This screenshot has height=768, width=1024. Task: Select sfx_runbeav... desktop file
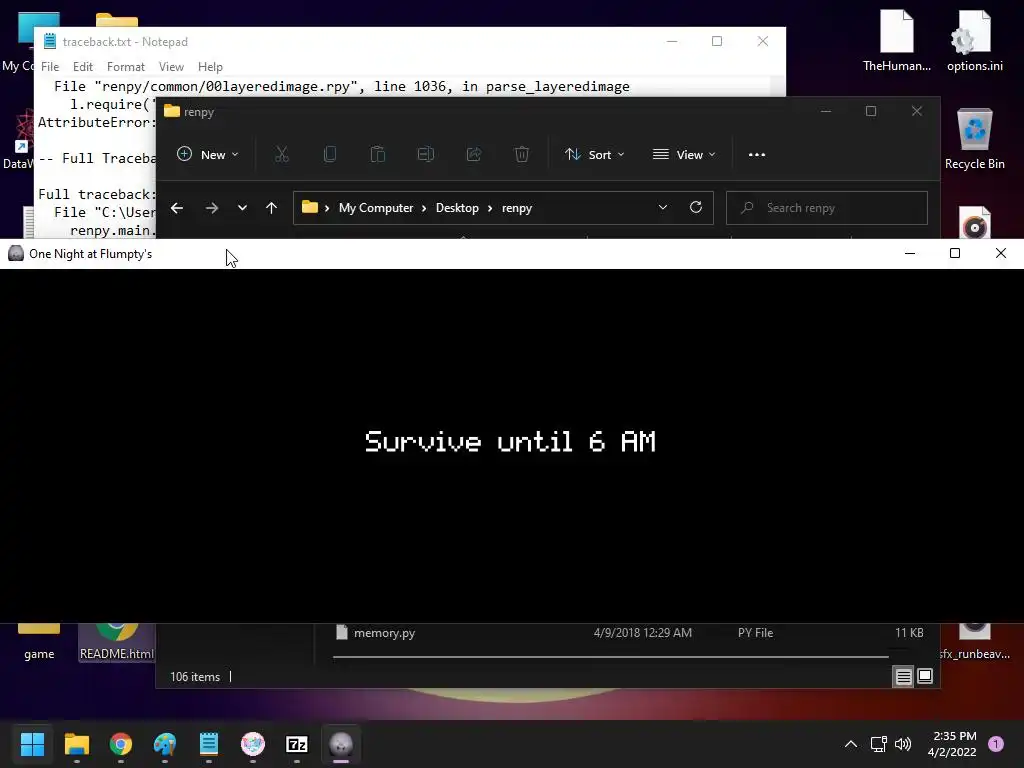pyautogui.click(x=974, y=642)
